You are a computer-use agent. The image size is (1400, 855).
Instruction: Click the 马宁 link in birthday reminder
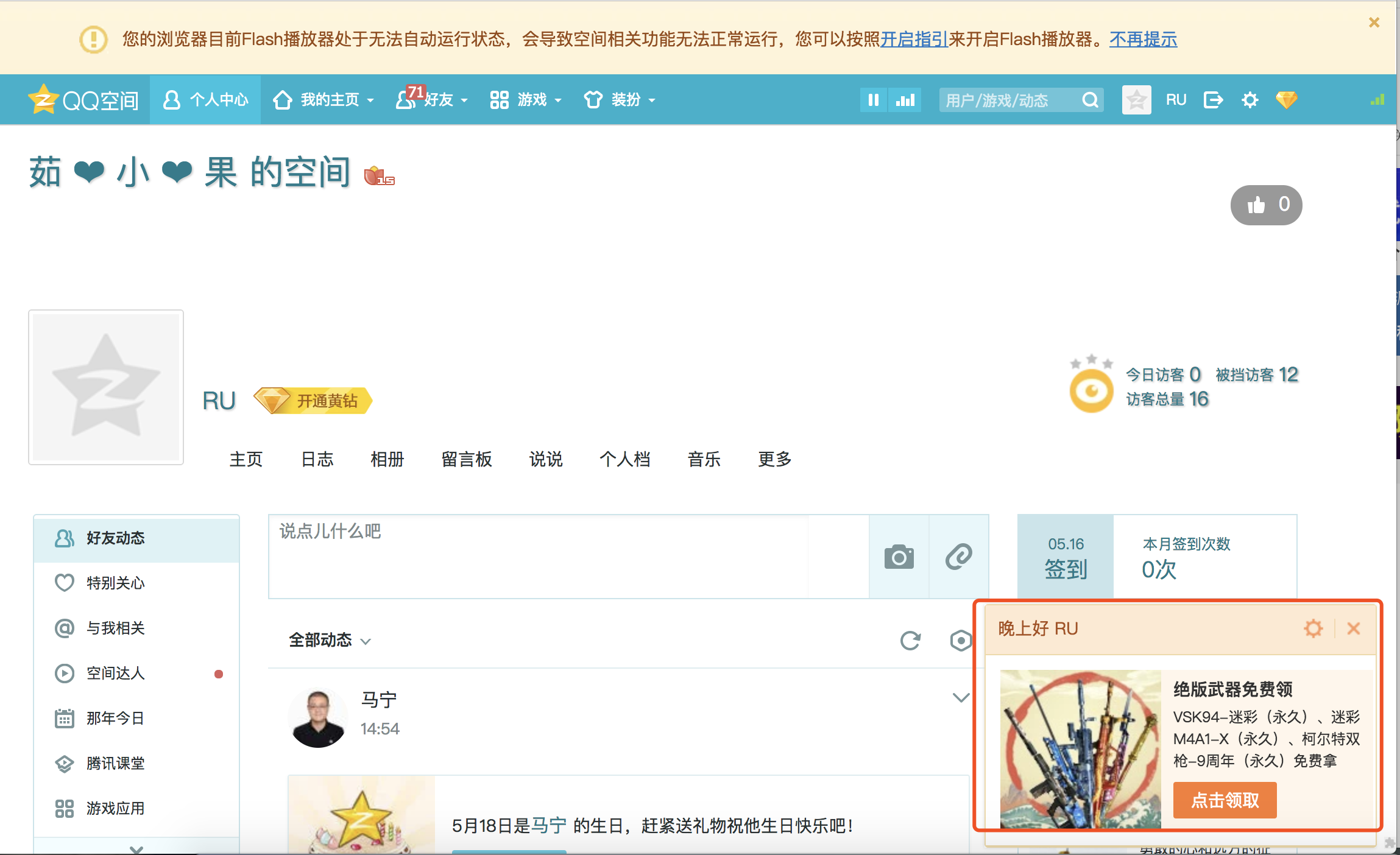click(548, 826)
